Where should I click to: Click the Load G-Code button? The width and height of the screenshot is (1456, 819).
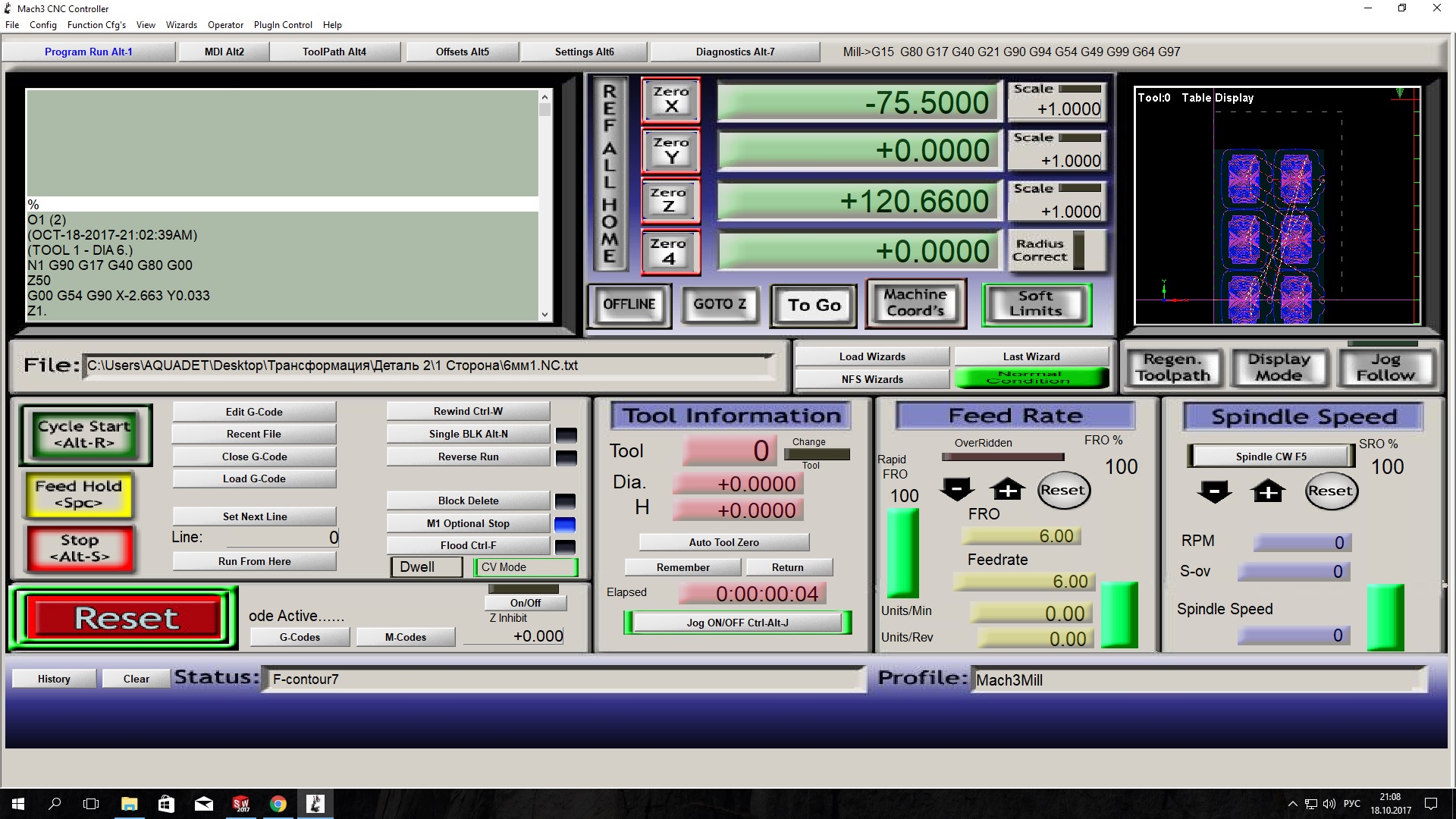tap(254, 479)
